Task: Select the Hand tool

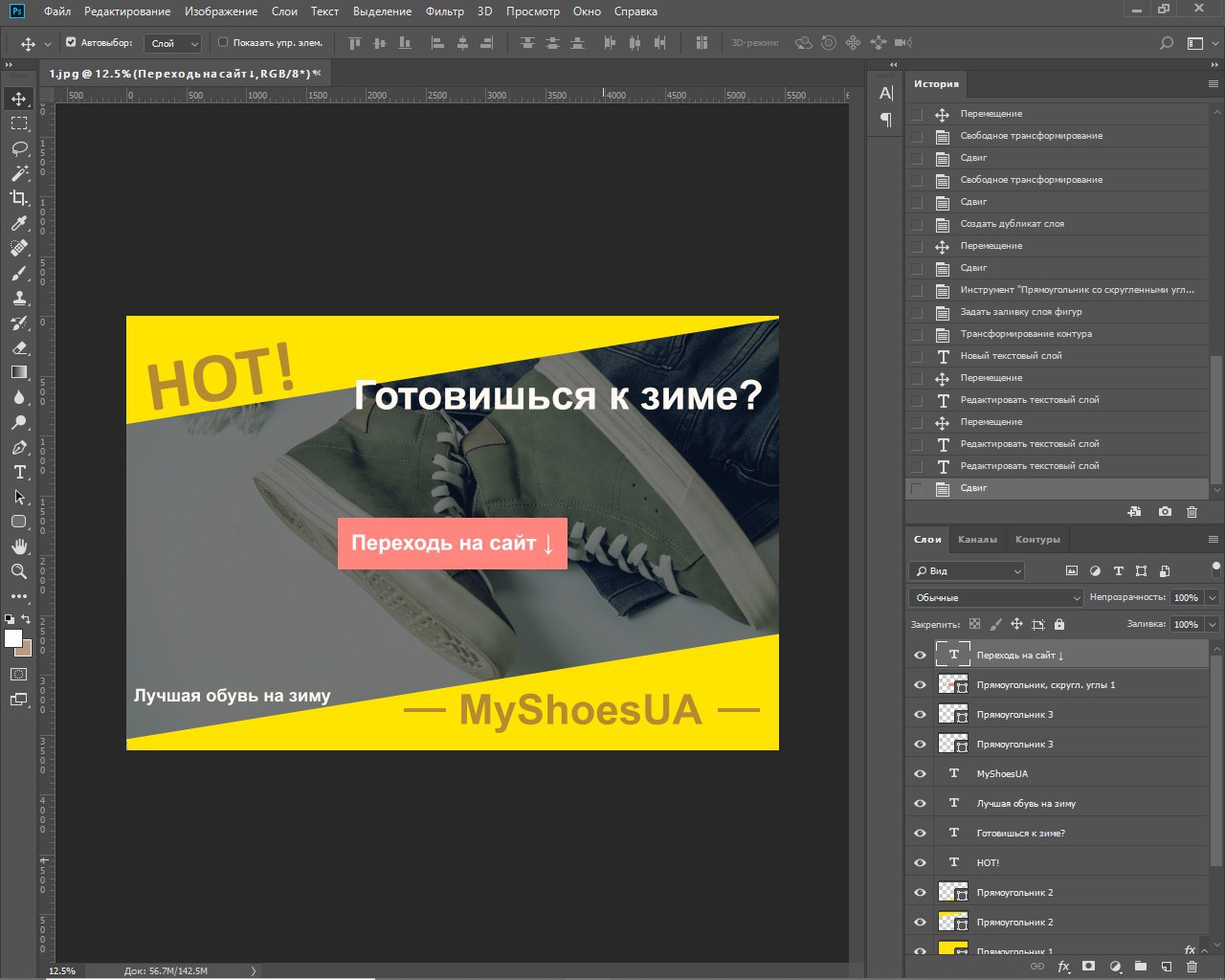Action: click(x=19, y=546)
